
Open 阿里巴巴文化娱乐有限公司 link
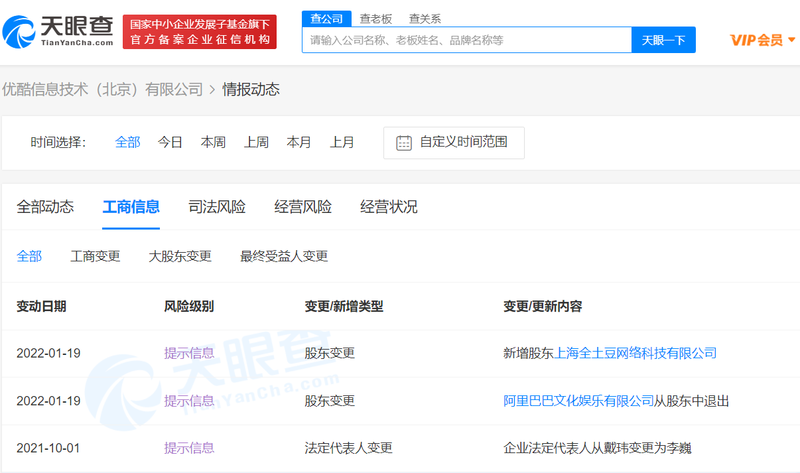point(579,401)
